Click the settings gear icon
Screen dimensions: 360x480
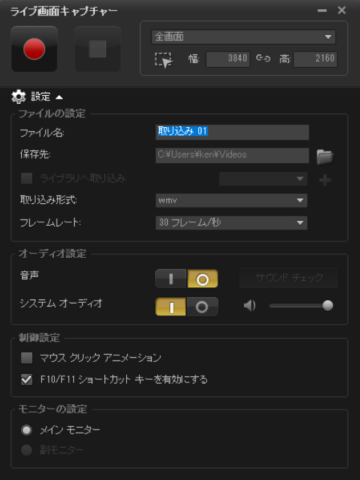click(19, 97)
